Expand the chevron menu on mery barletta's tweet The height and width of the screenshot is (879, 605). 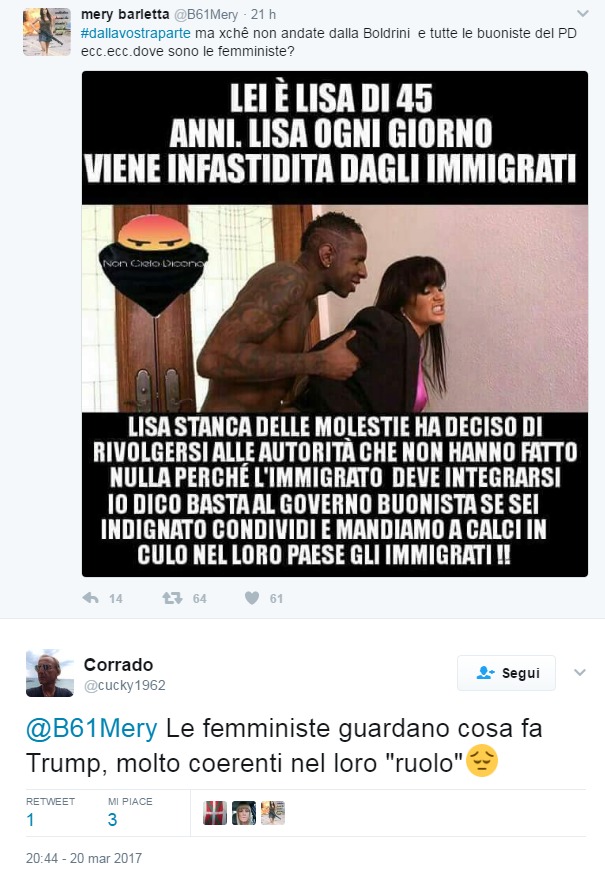(583, 13)
